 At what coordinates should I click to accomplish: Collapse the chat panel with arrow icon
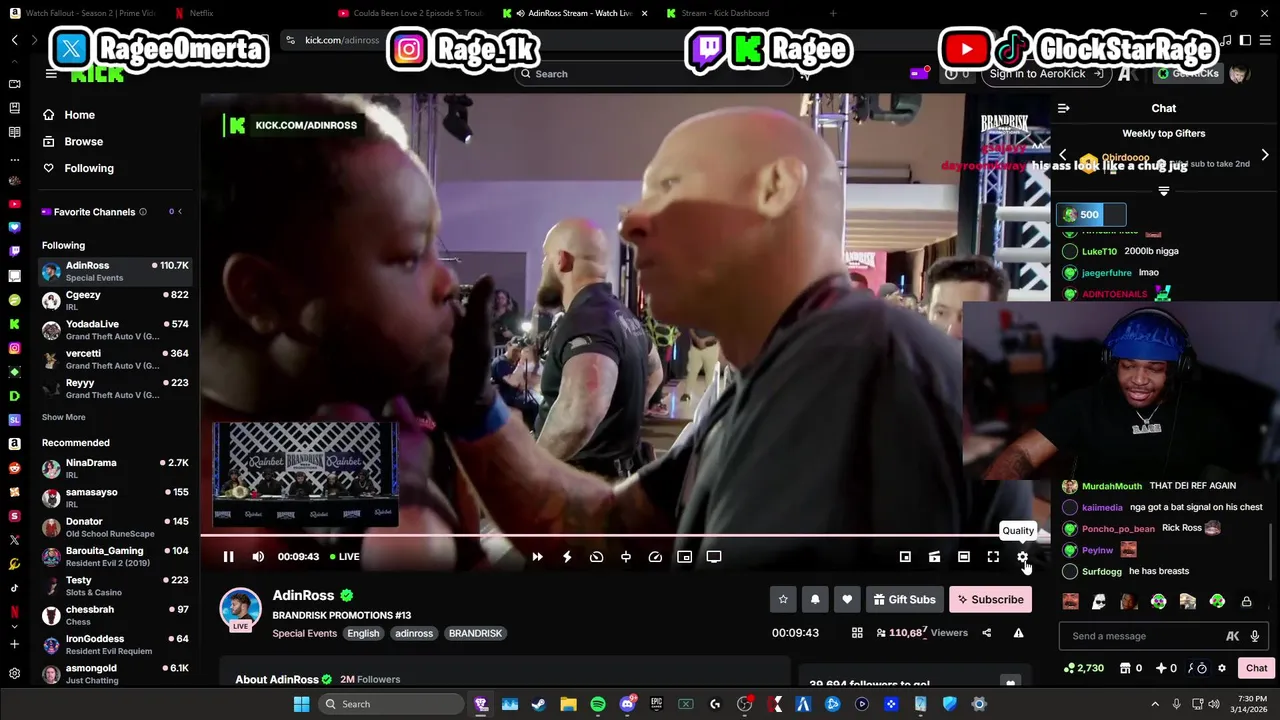[x=1064, y=108]
